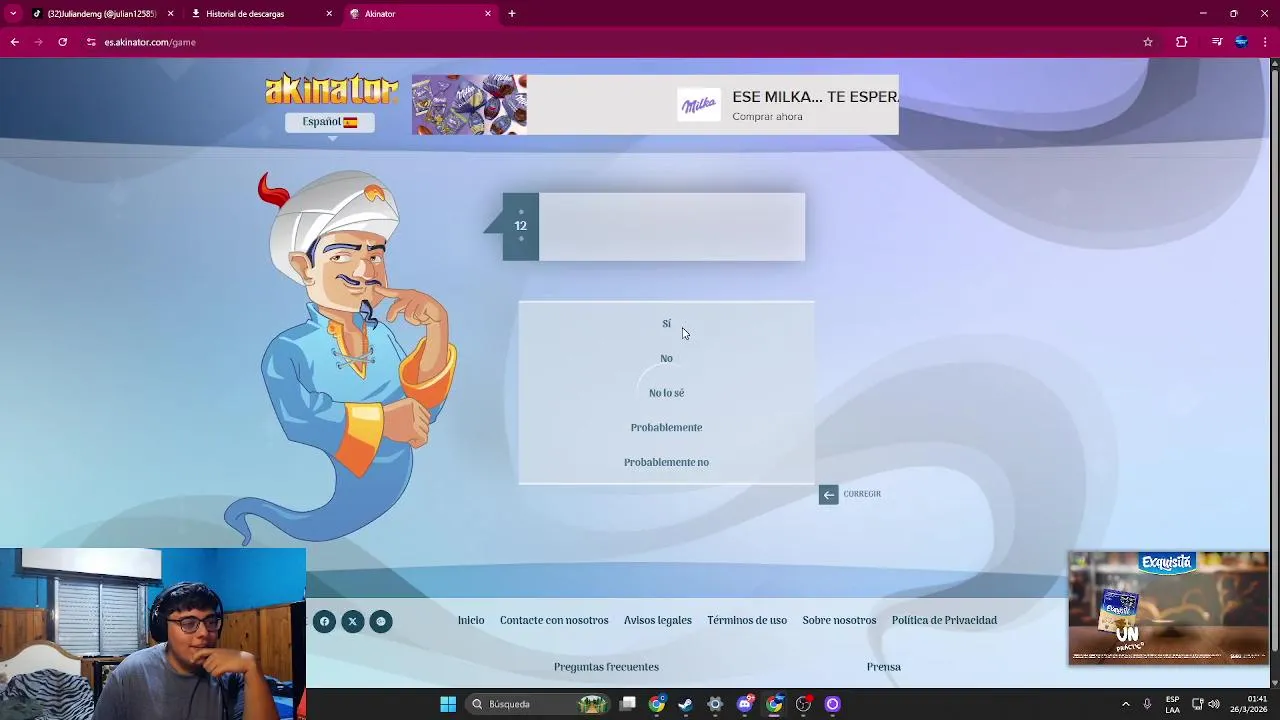This screenshot has height=720, width=1280.
Task: Show hidden system tray icons
Action: [1126, 704]
